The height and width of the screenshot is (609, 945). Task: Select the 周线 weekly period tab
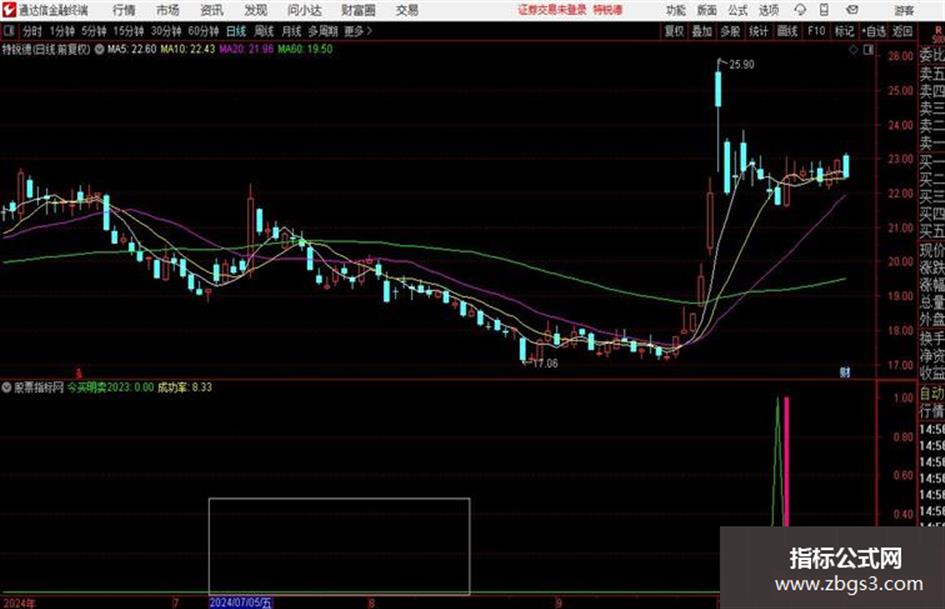(264, 31)
